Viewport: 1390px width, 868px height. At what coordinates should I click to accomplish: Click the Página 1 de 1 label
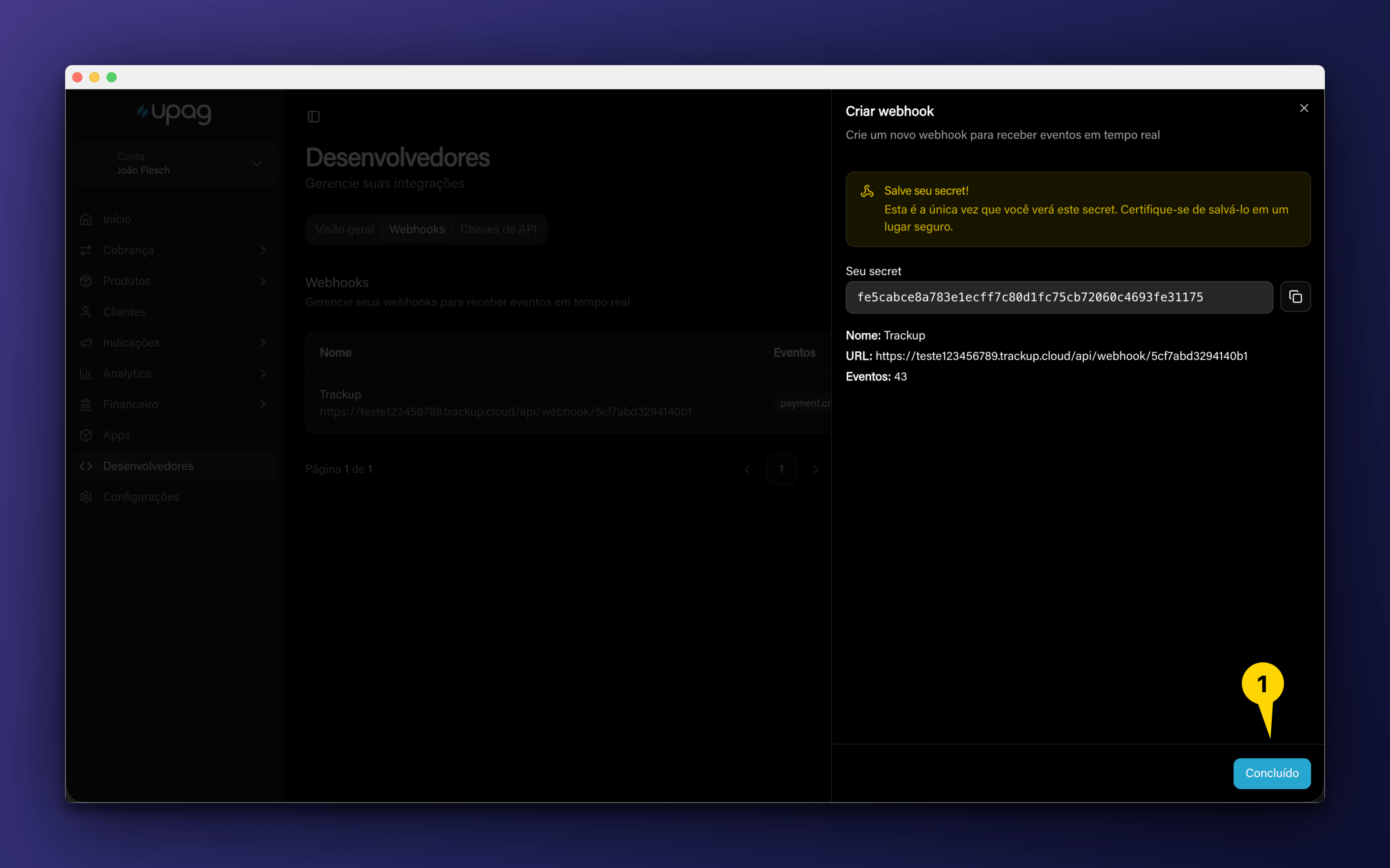(x=339, y=469)
